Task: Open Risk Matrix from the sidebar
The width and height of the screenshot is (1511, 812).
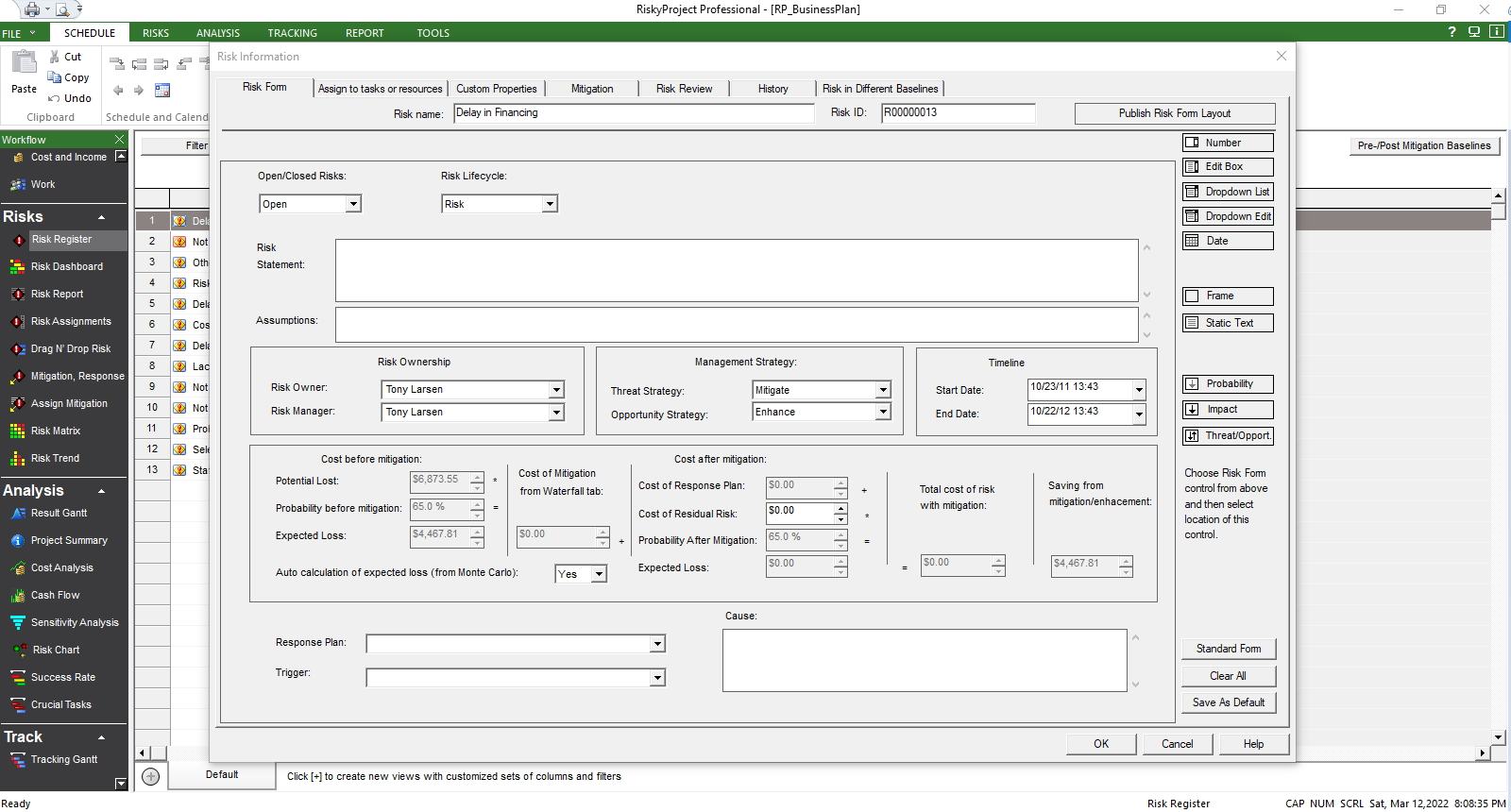Action: [55, 431]
